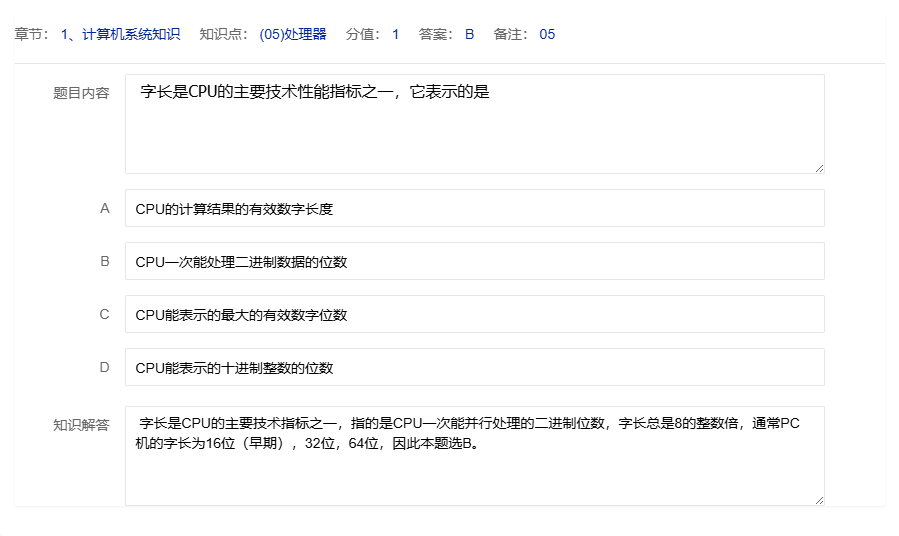The height and width of the screenshot is (536, 899).
Task: Click the answer value B after 答案
Action: 469,34
